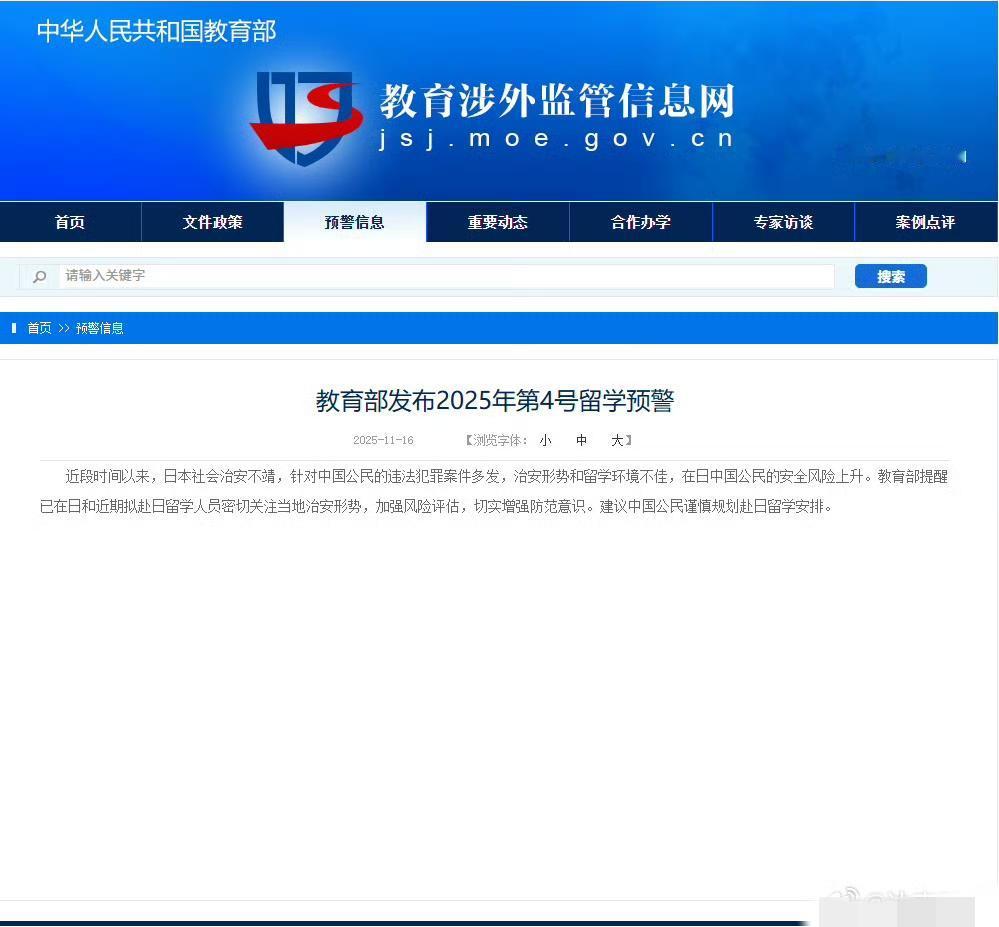Viewport: 999px width, 927px height.
Task: Click the 中华人民共和国教育部 header text
Action: (x=156, y=31)
